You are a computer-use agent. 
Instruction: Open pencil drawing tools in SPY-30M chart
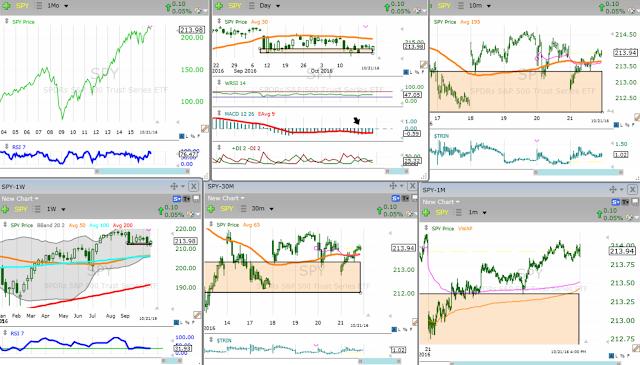point(415,322)
